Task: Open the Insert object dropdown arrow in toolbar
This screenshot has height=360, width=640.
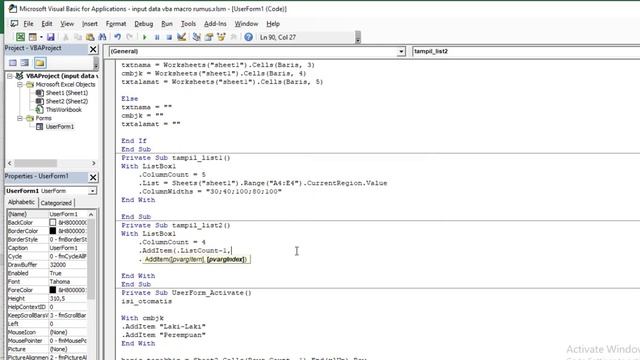Action: pyautogui.click(x=41, y=37)
